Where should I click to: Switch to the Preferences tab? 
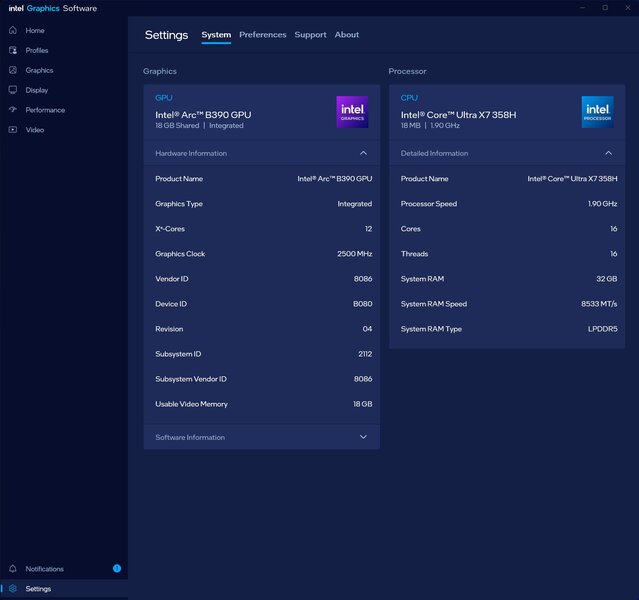click(x=263, y=35)
